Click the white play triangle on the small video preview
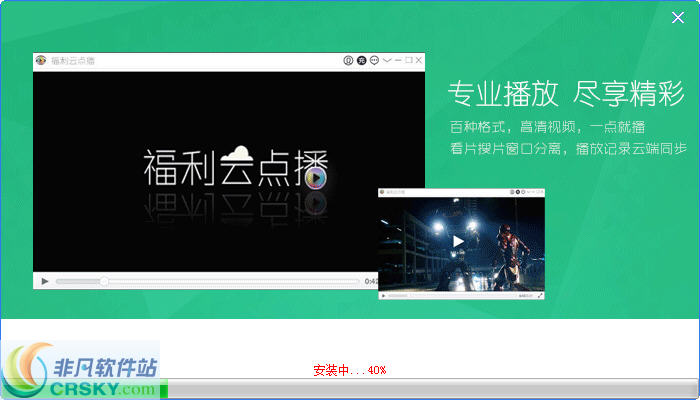 [x=458, y=242]
